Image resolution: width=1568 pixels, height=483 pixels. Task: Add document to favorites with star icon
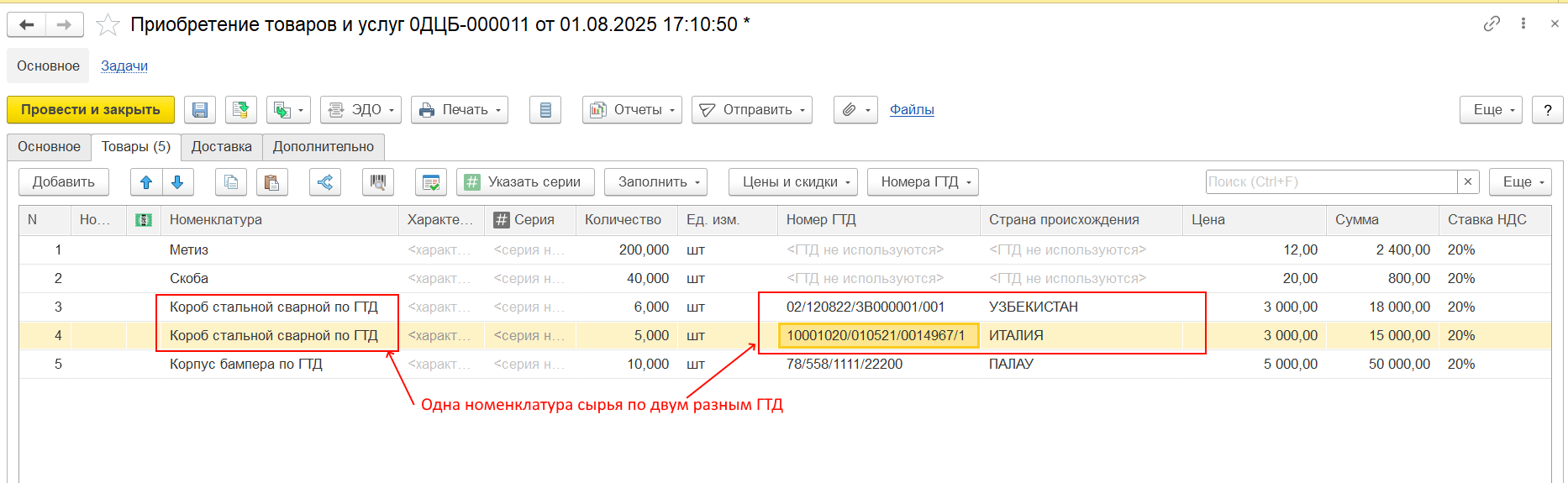pos(108,25)
